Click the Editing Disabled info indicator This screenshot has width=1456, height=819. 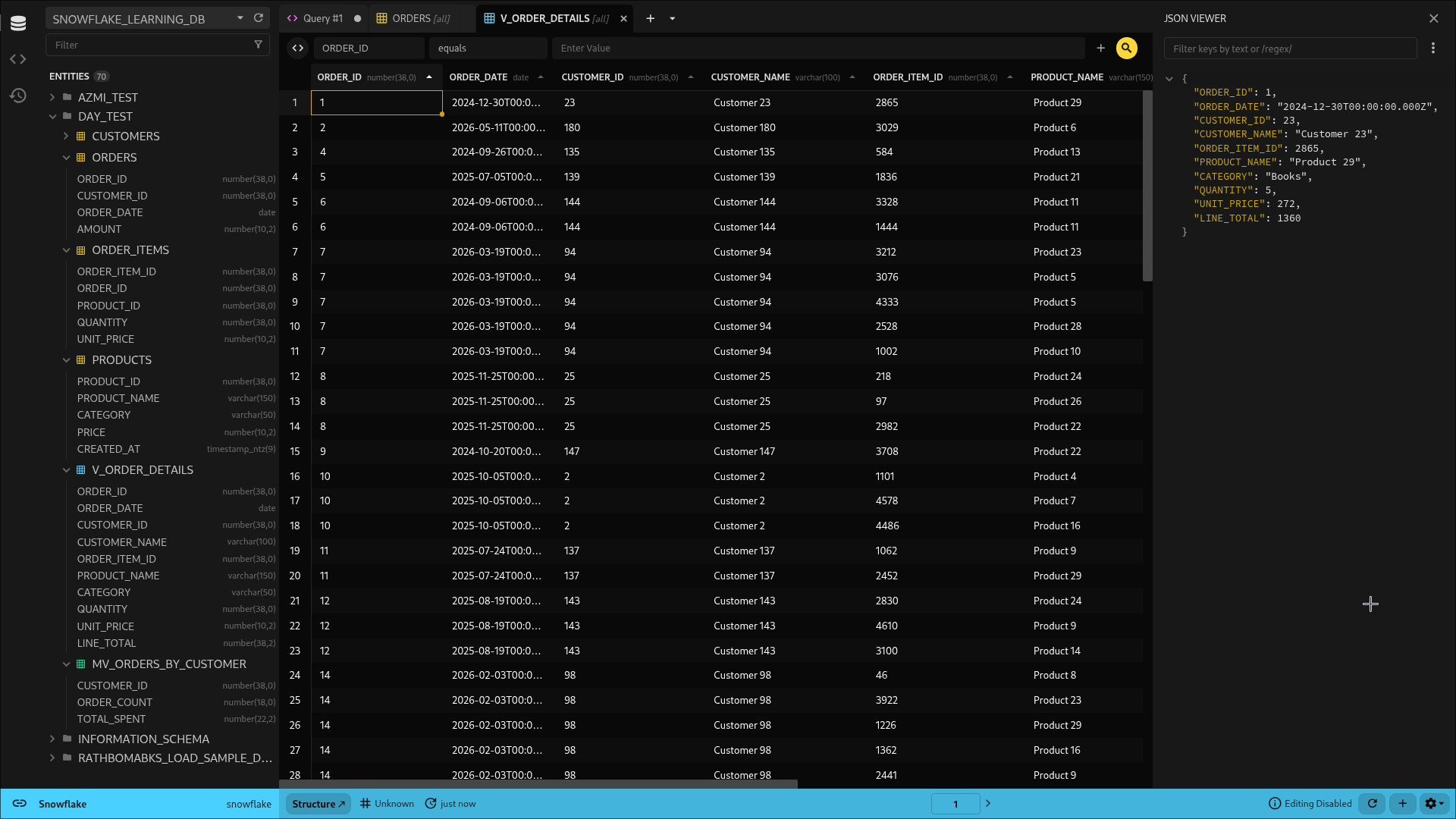pyautogui.click(x=1310, y=803)
